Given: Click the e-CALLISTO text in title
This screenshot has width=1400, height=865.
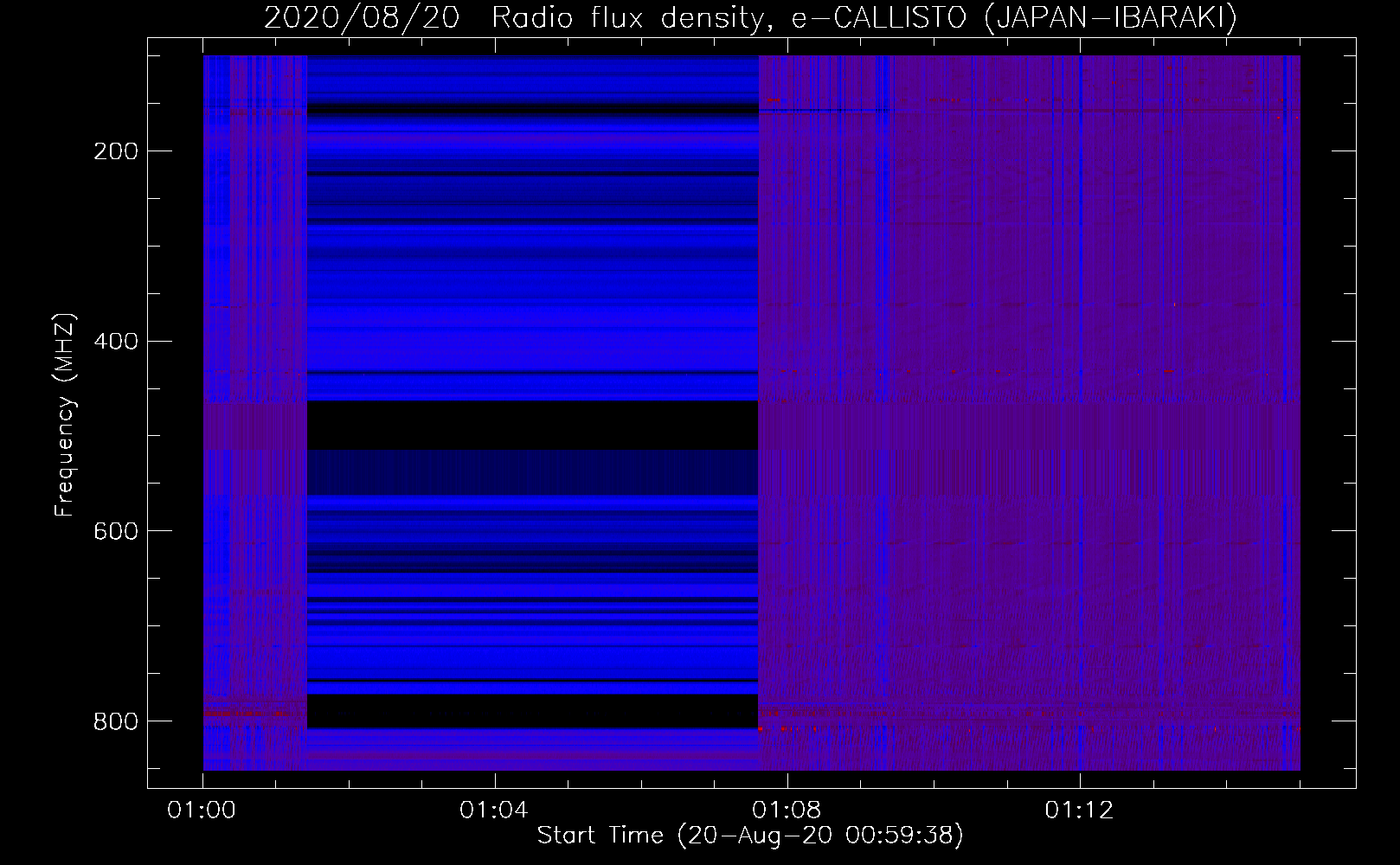Looking at the screenshot, I should 883,18.
